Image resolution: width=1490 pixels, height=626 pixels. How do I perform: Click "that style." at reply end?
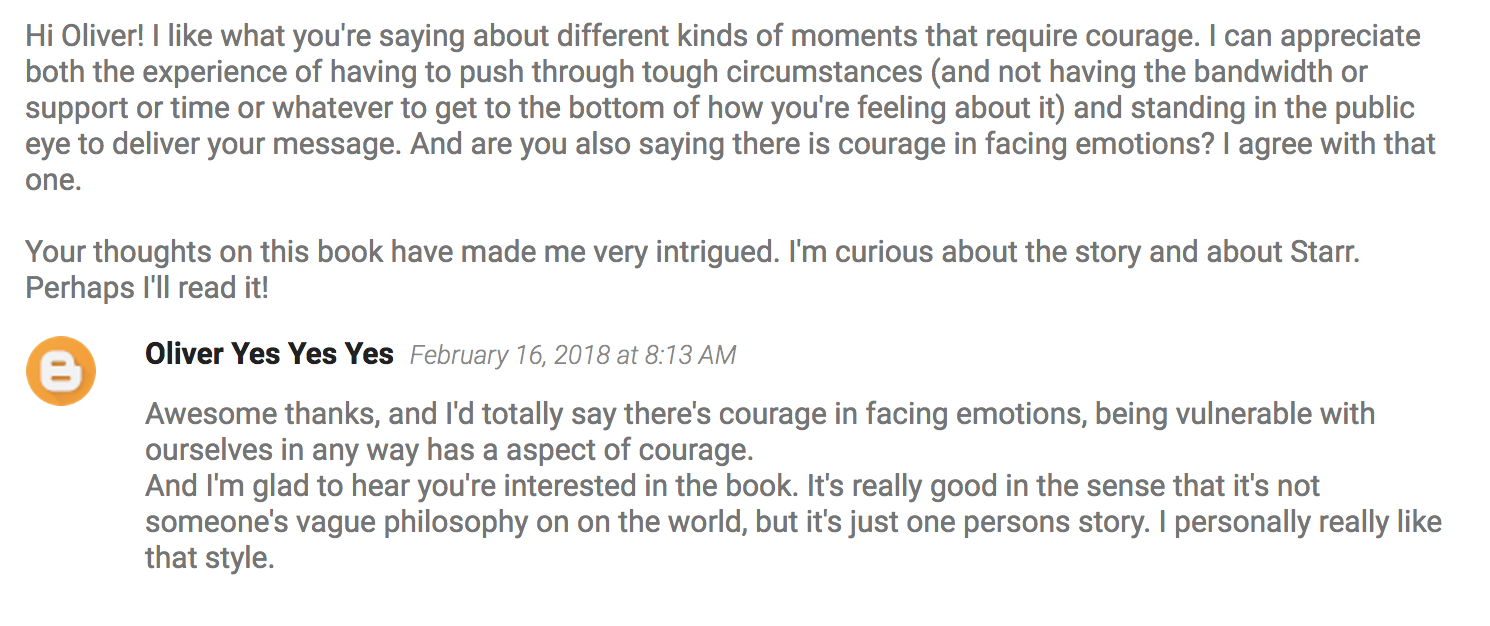tap(210, 557)
